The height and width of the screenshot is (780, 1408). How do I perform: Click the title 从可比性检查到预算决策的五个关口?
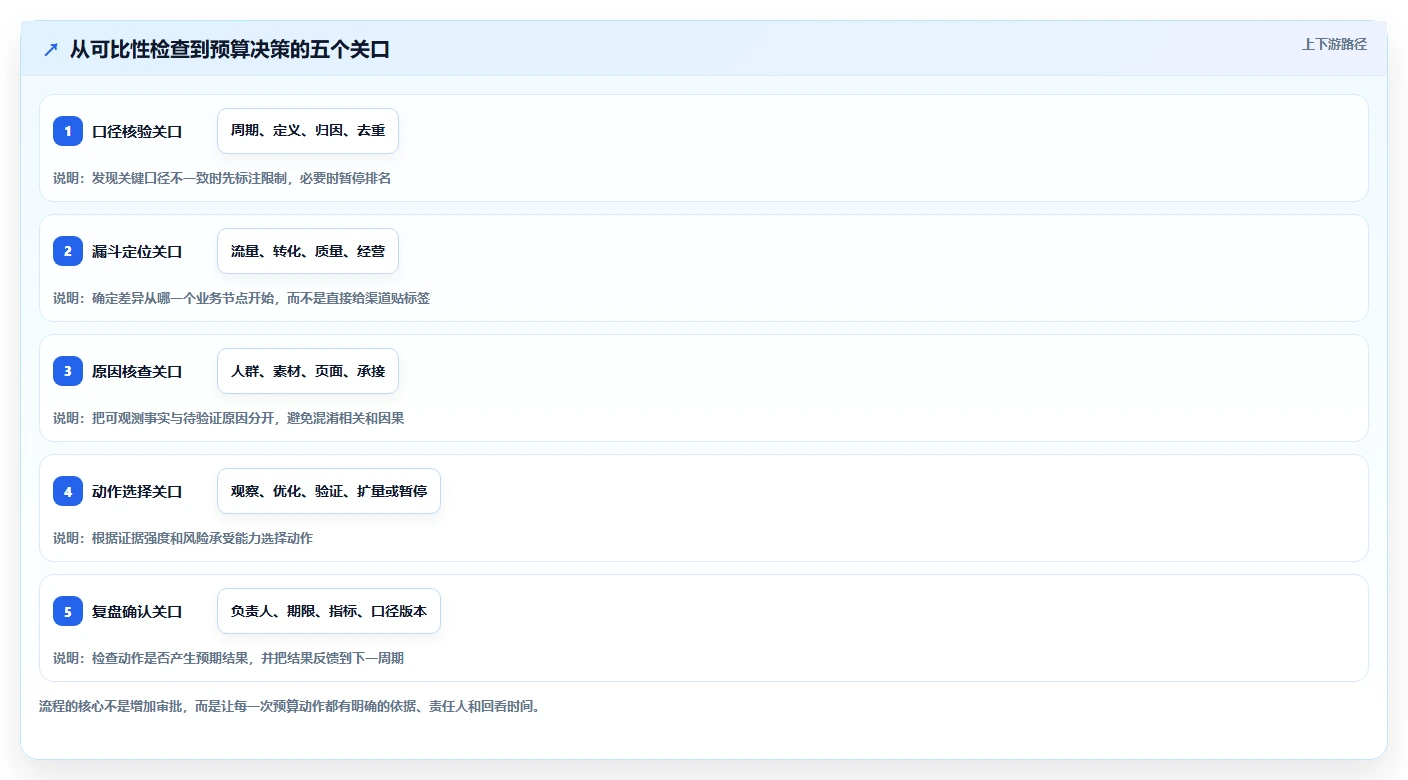[x=230, y=49]
